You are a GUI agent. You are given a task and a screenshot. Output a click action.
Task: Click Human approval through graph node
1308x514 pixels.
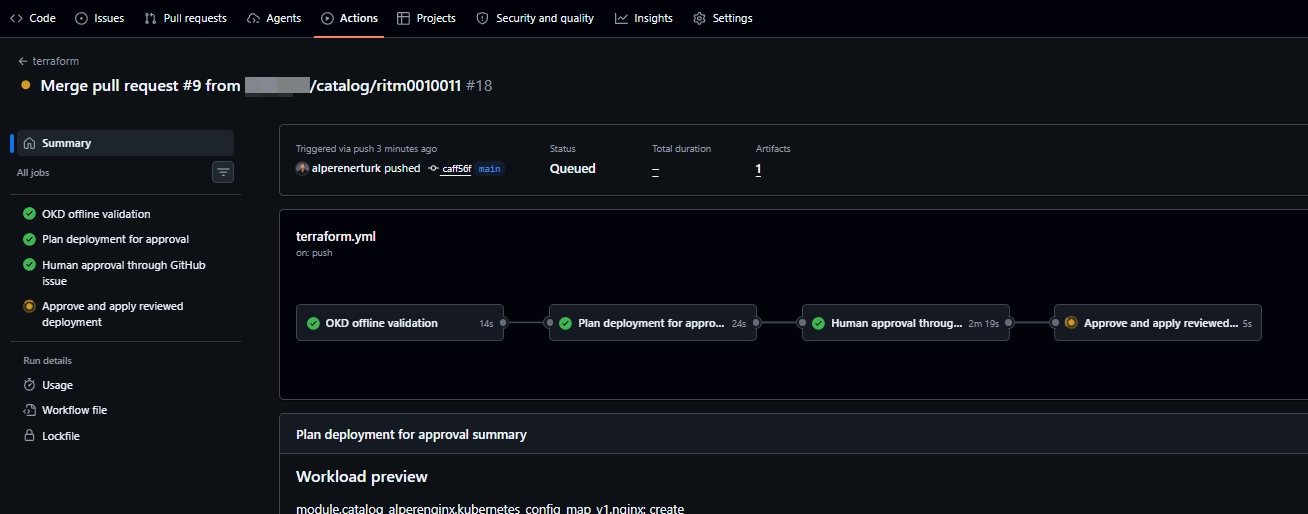[x=906, y=323]
